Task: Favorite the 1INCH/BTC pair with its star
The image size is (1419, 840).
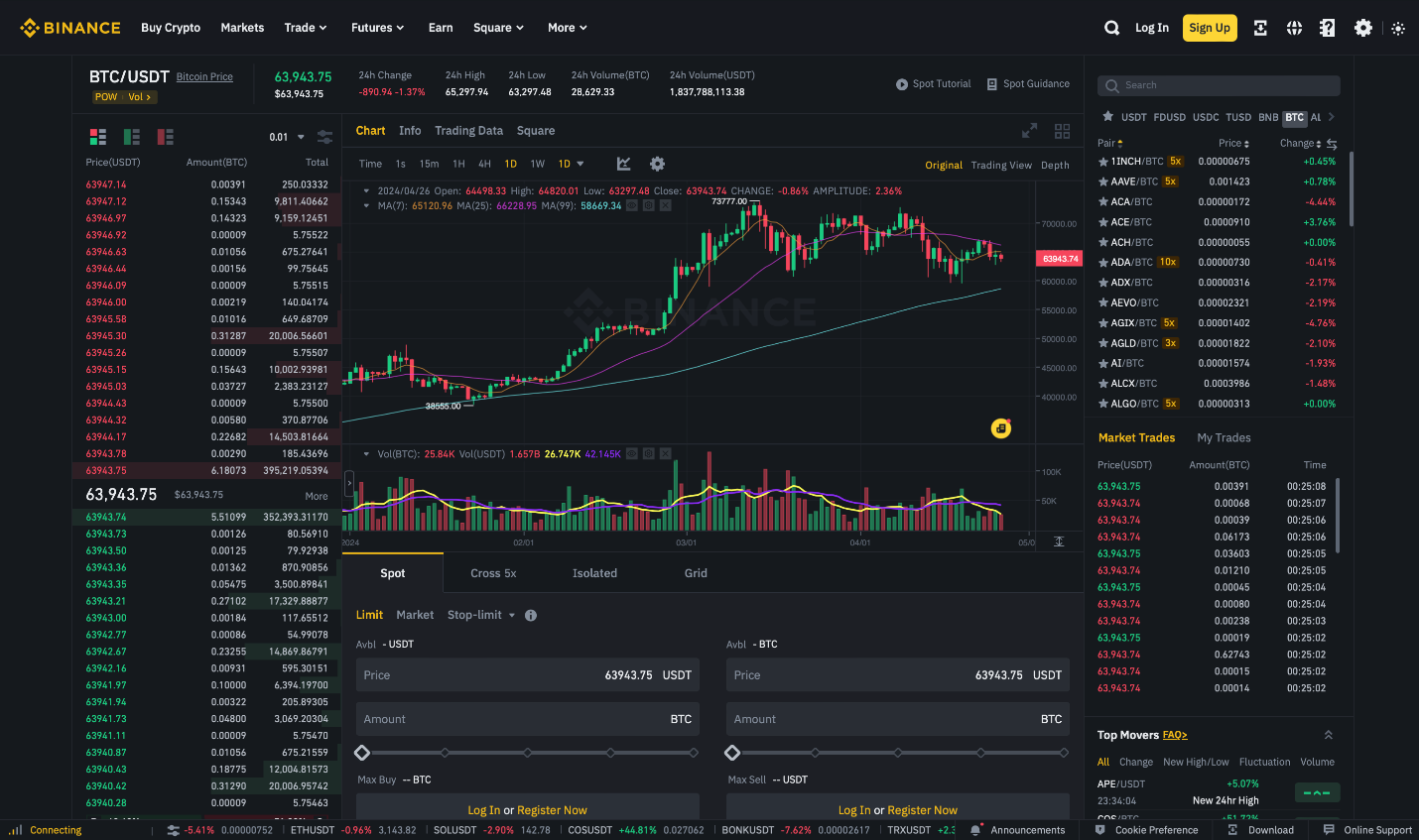Action: 1103,162
